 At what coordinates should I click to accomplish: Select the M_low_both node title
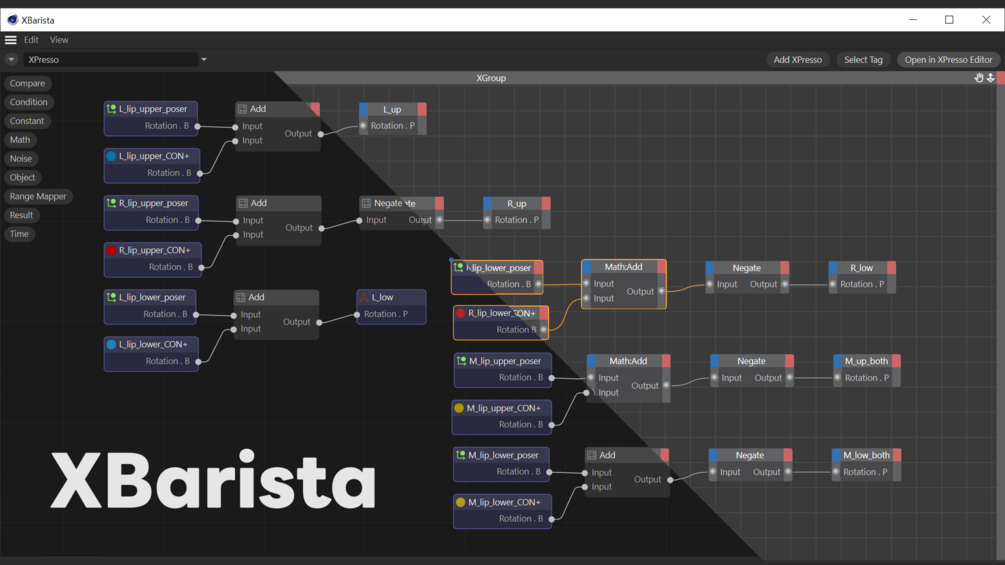(867, 455)
